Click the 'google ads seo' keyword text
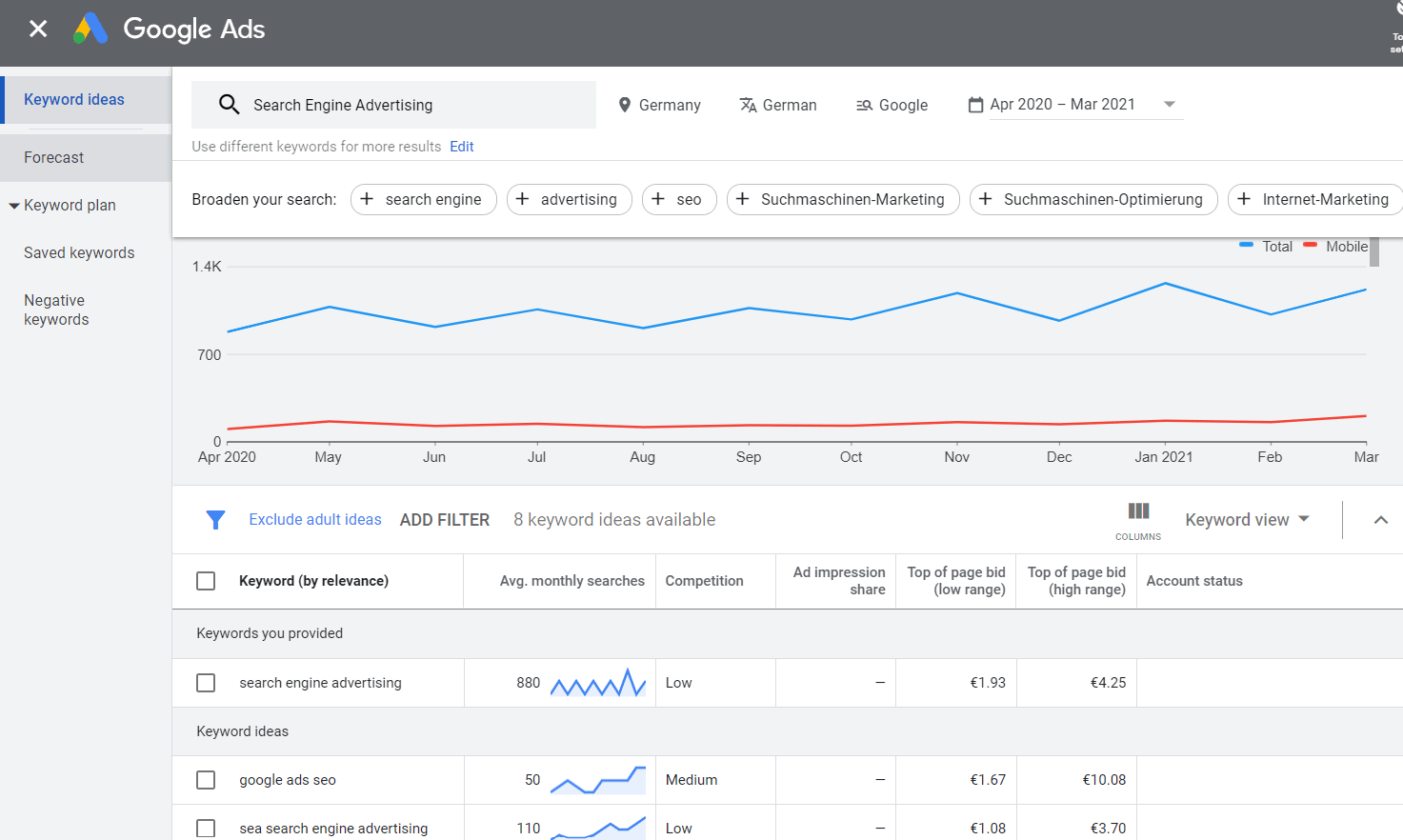Image resolution: width=1403 pixels, height=840 pixels. pos(288,780)
